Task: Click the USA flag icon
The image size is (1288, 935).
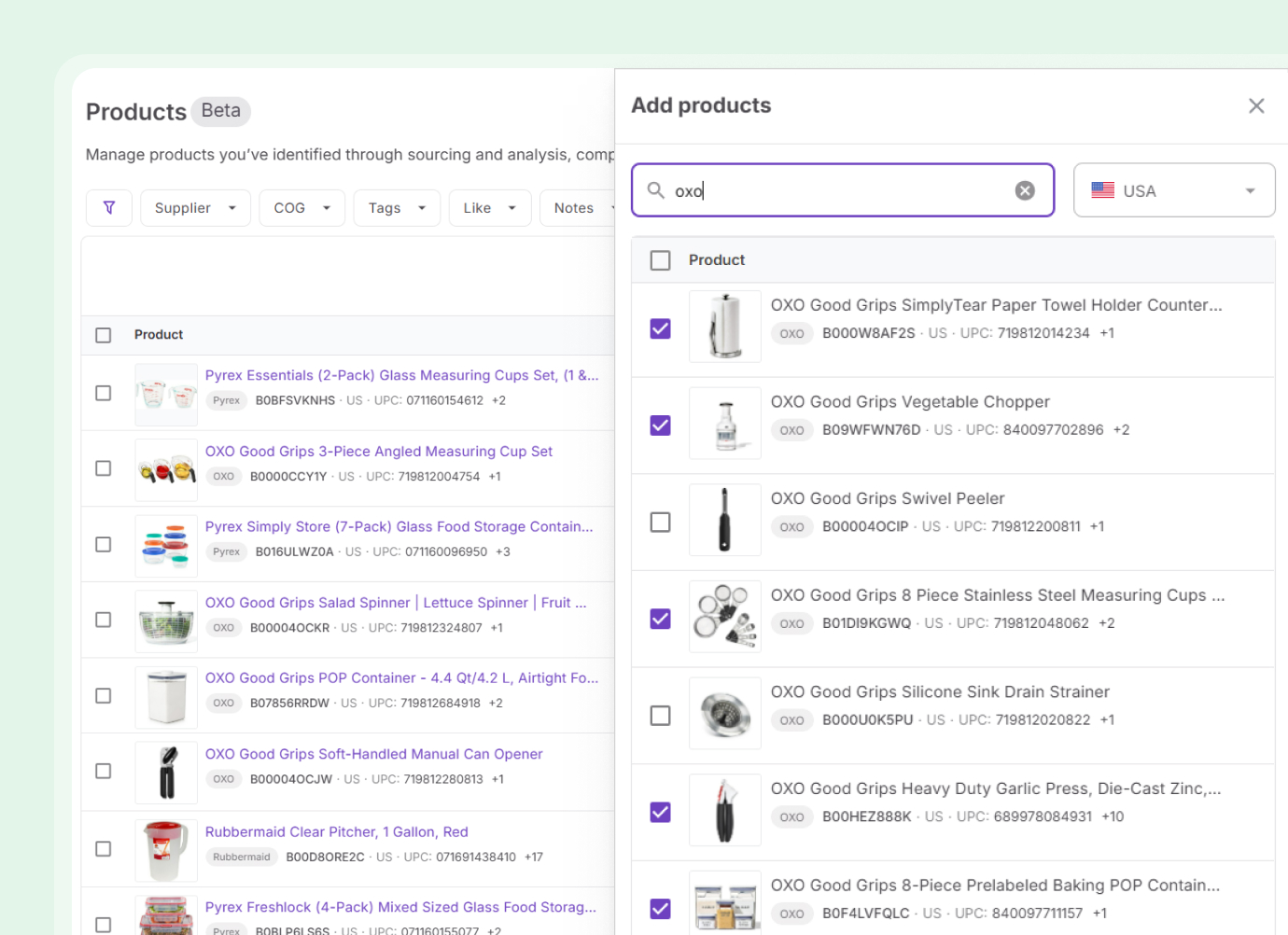Action: (x=1103, y=189)
